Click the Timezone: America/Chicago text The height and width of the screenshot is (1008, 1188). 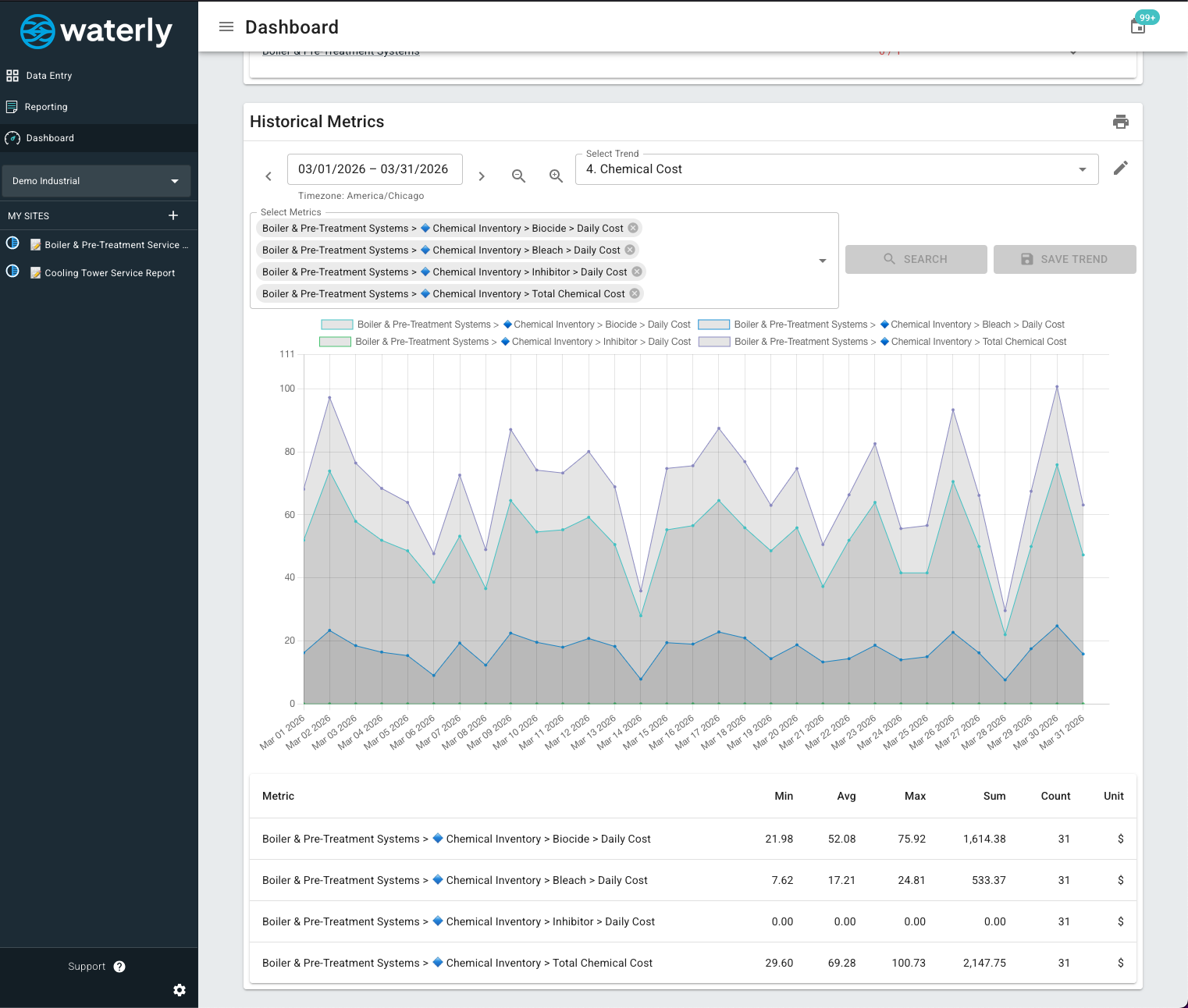tap(361, 196)
